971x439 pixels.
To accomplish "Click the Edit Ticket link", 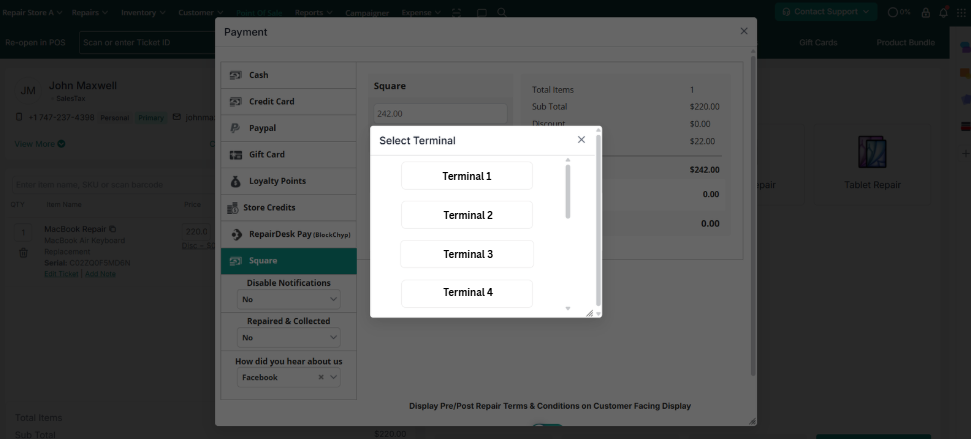I will [61, 274].
